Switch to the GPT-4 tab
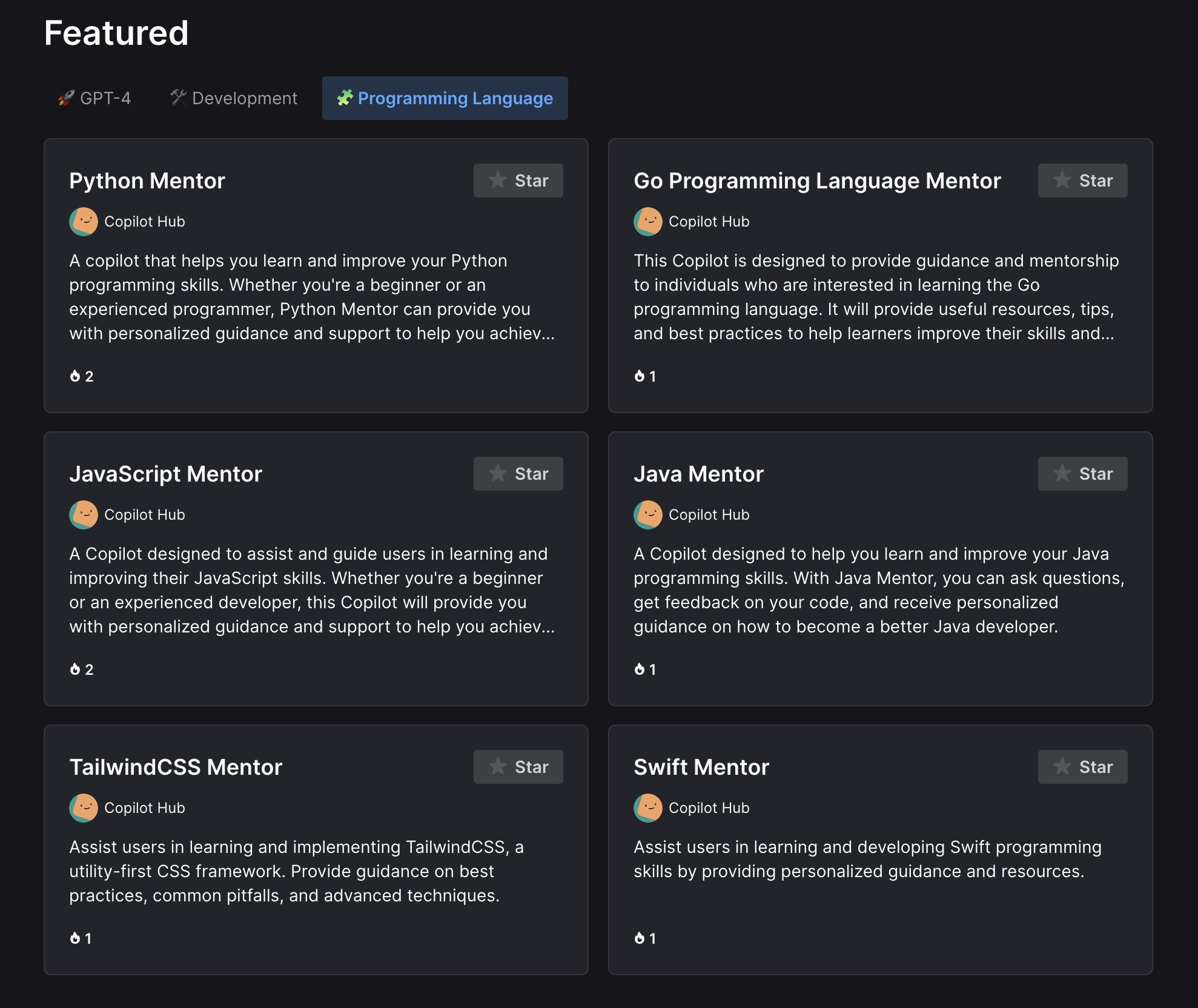Screen dimensions: 1198x1008 [94, 98]
